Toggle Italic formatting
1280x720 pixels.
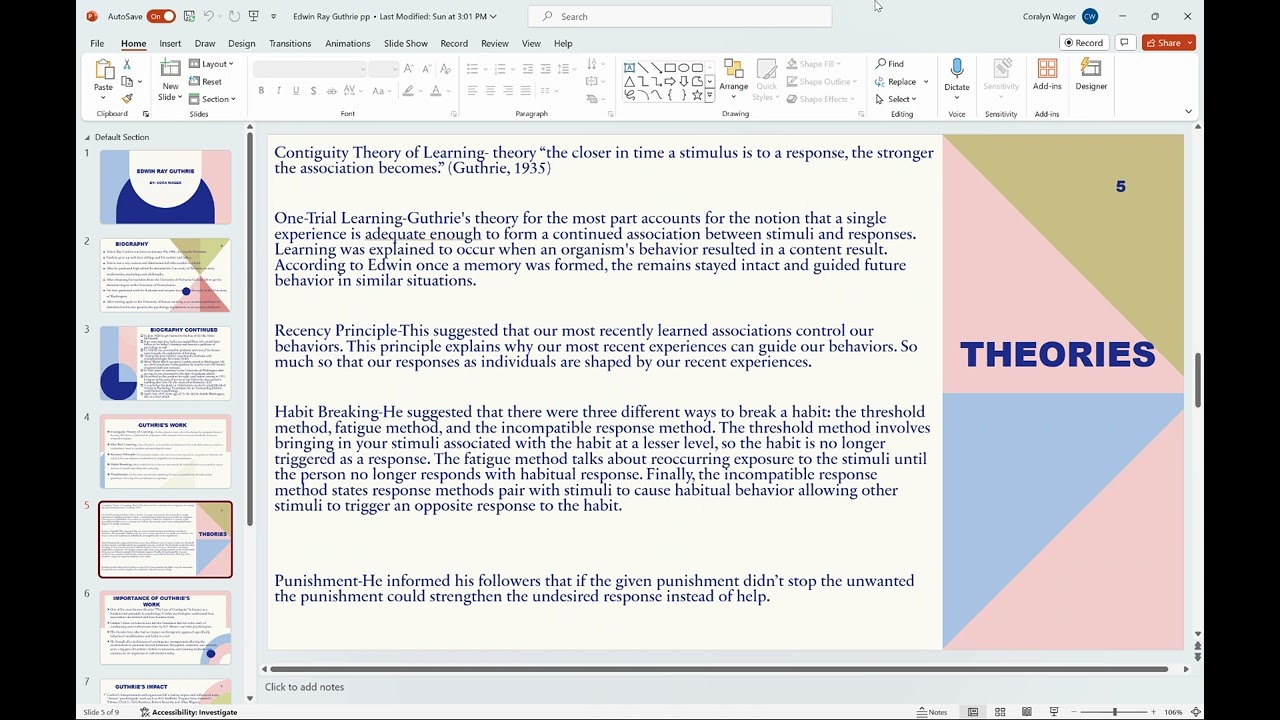click(279, 91)
